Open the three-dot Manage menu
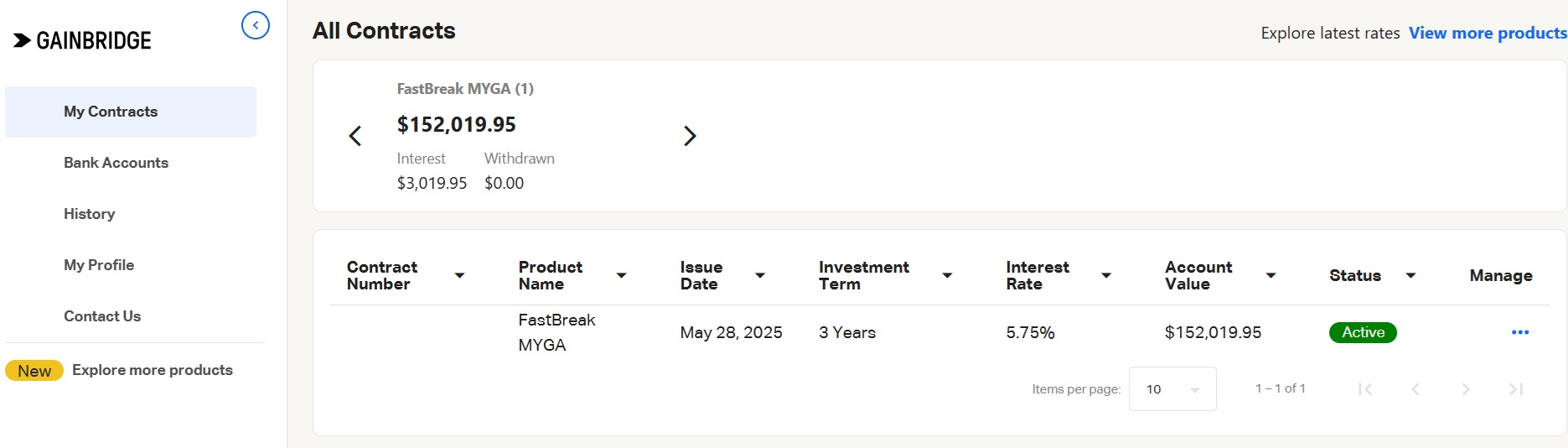This screenshot has height=448, width=1568. [1520, 332]
